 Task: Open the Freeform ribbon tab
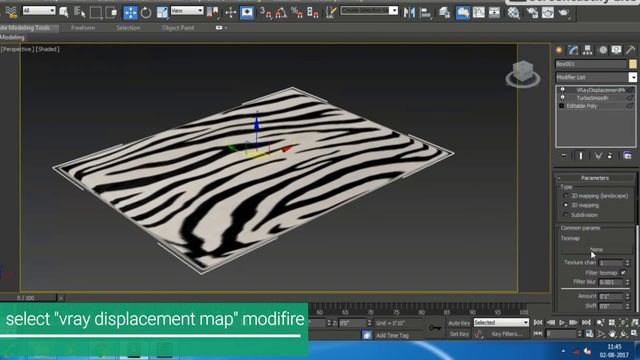pyautogui.click(x=83, y=28)
